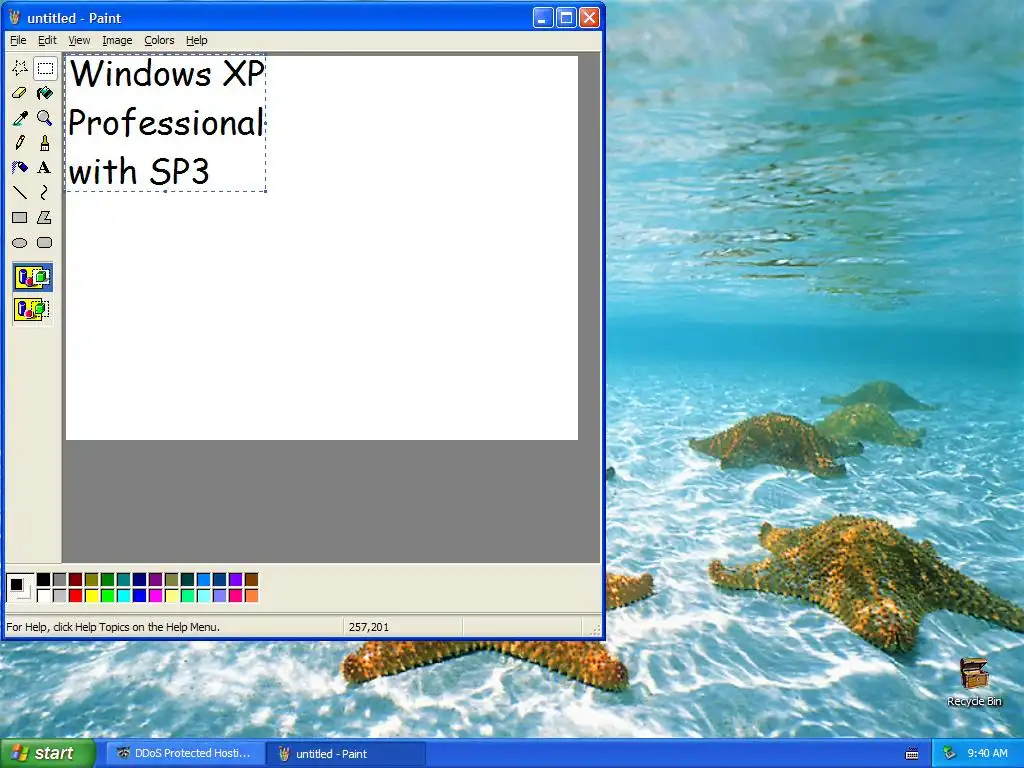Choose the Pencil tool
Viewport: 1024px width, 768px height.
pyautogui.click(x=20, y=142)
